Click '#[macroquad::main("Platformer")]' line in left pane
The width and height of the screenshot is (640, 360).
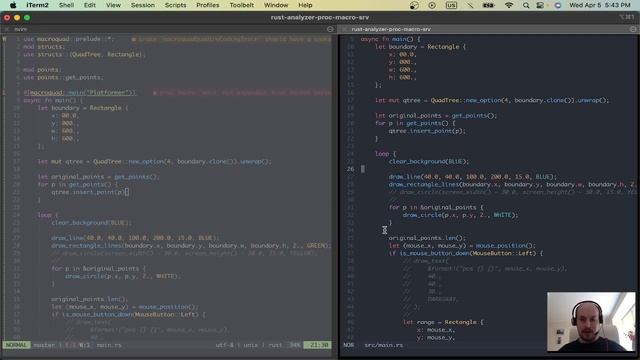point(80,93)
